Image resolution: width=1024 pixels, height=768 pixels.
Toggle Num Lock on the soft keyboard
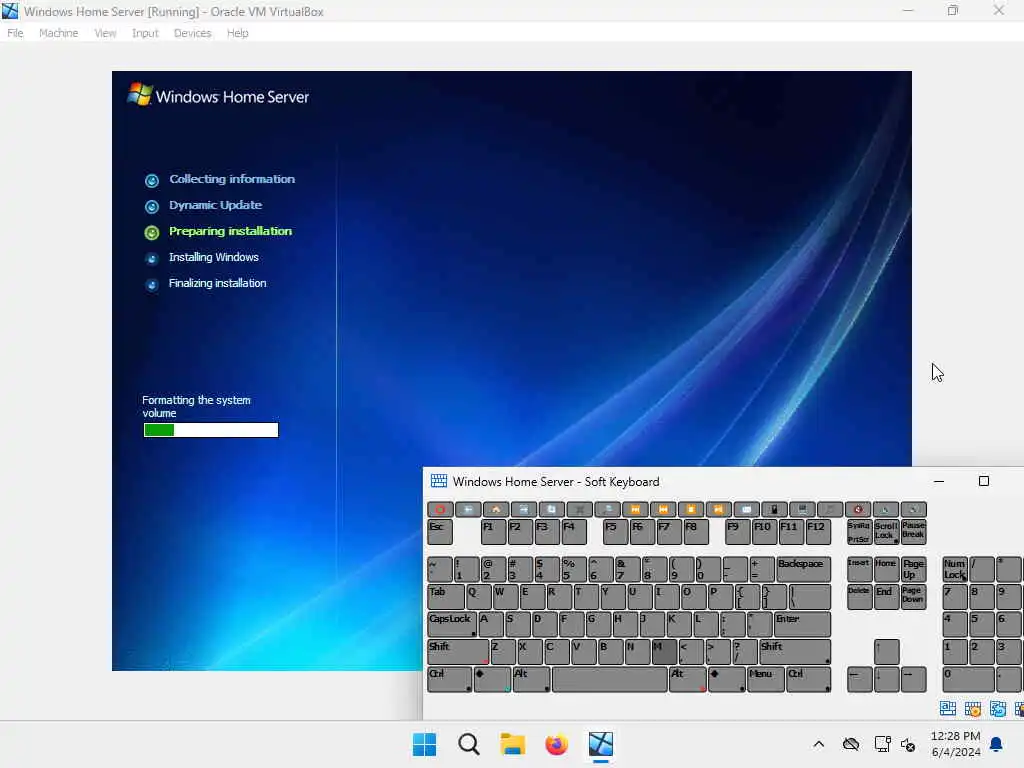[x=955, y=569]
